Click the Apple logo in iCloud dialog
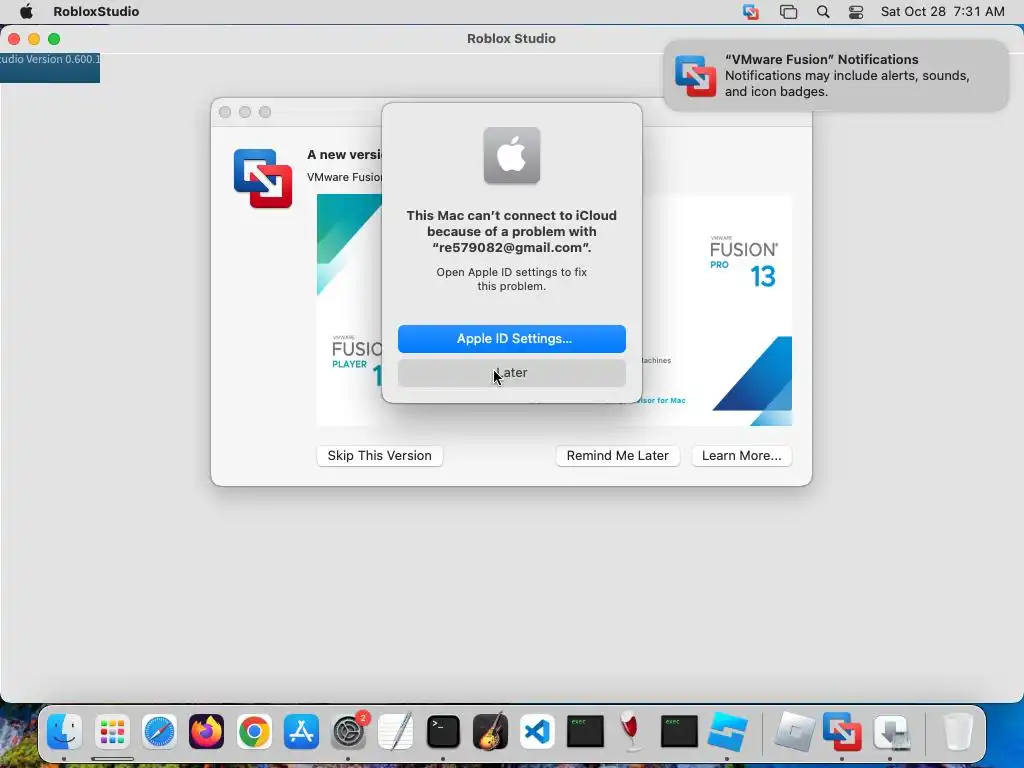1024x768 pixels. pos(511,155)
